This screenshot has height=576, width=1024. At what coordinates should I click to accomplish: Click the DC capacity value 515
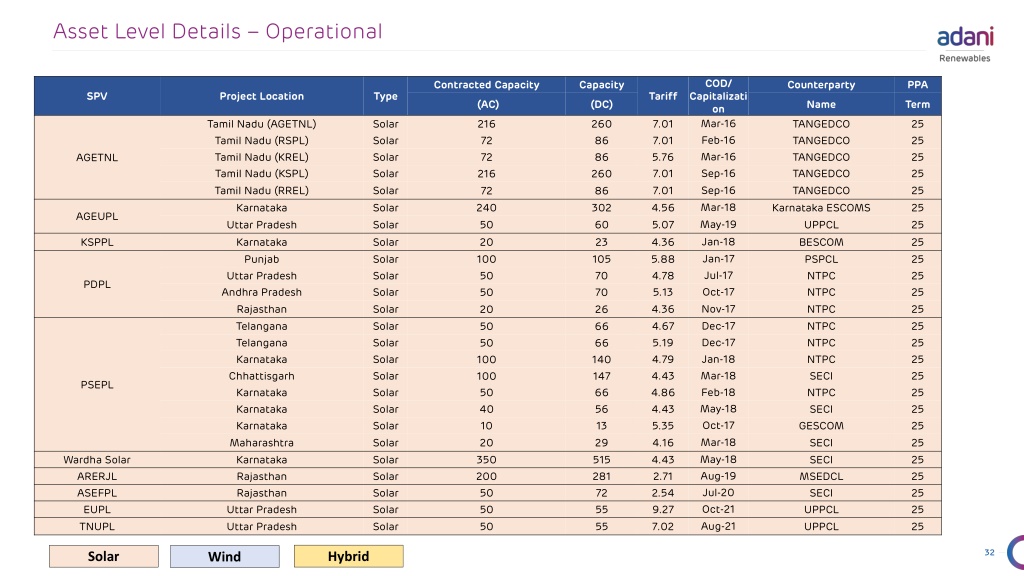tap(601, 460)
